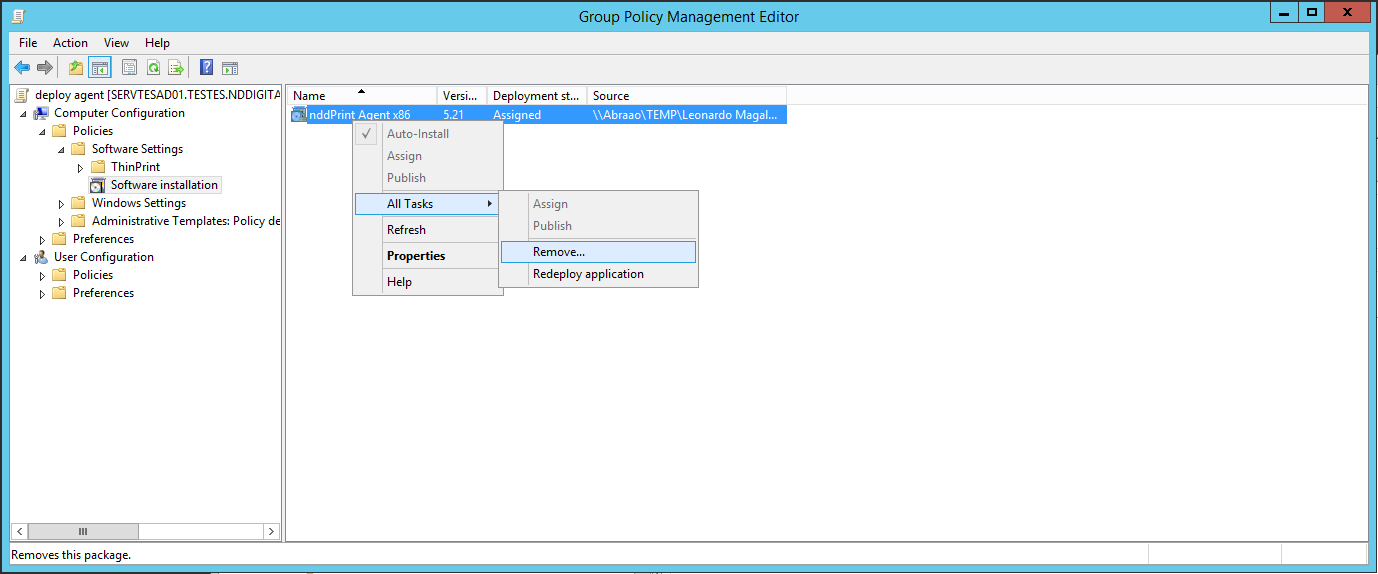This screenshot has height=574, width=1378.
Task: Click the Export List toolbar icon
Action: click(176, 68)
